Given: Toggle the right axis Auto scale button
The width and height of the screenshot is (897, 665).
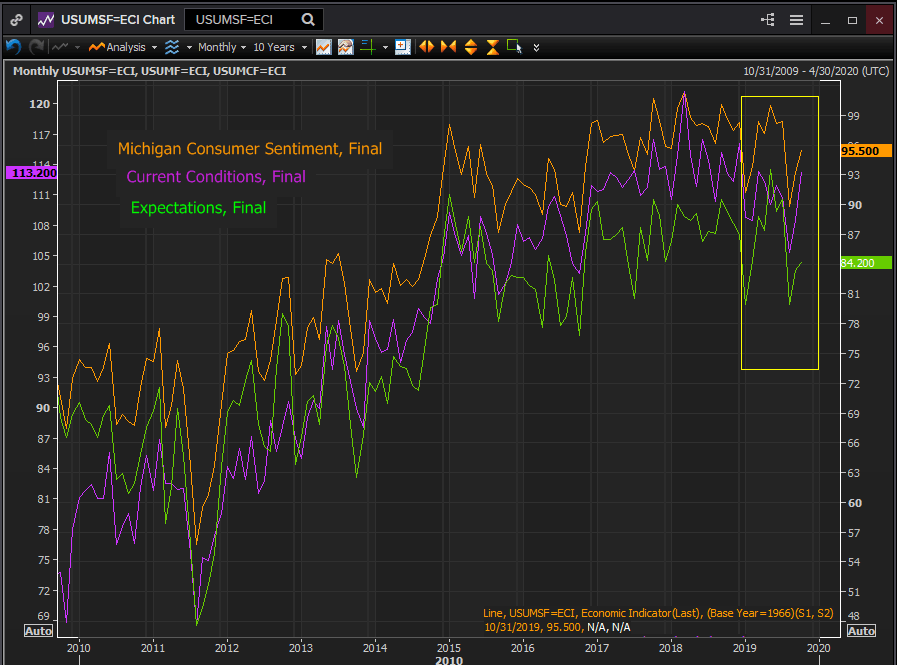Looking at the screenshot, I should coord(861,631).
